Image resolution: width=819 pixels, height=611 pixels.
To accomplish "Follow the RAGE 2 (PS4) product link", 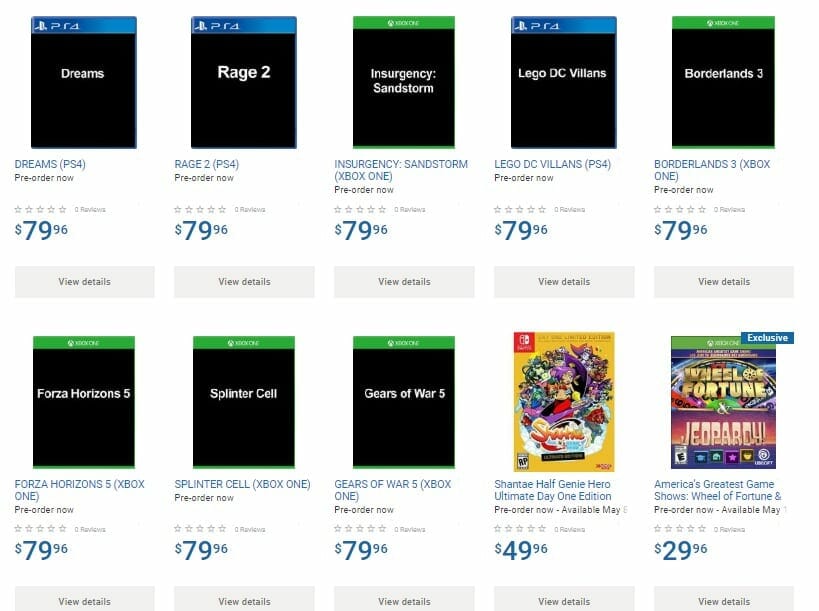I will tap(207, 164).
